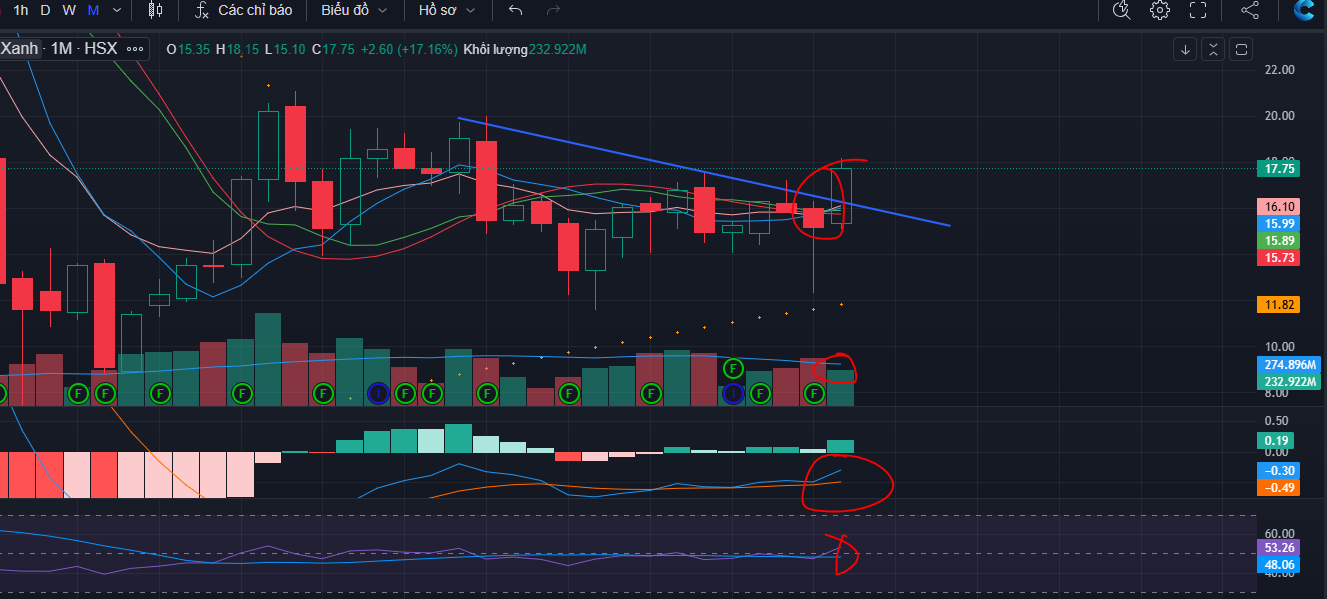Image resolution: width=1327 pixels, height=599 pixels.
Task: Open the Hồ sơ dropdown
Action: [x=447, y=10]
